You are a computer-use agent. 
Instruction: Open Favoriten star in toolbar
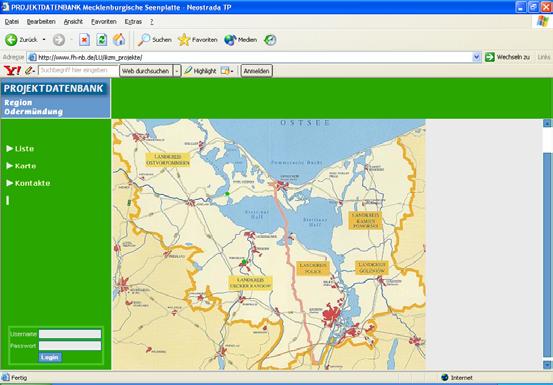[x=184, y=40]
